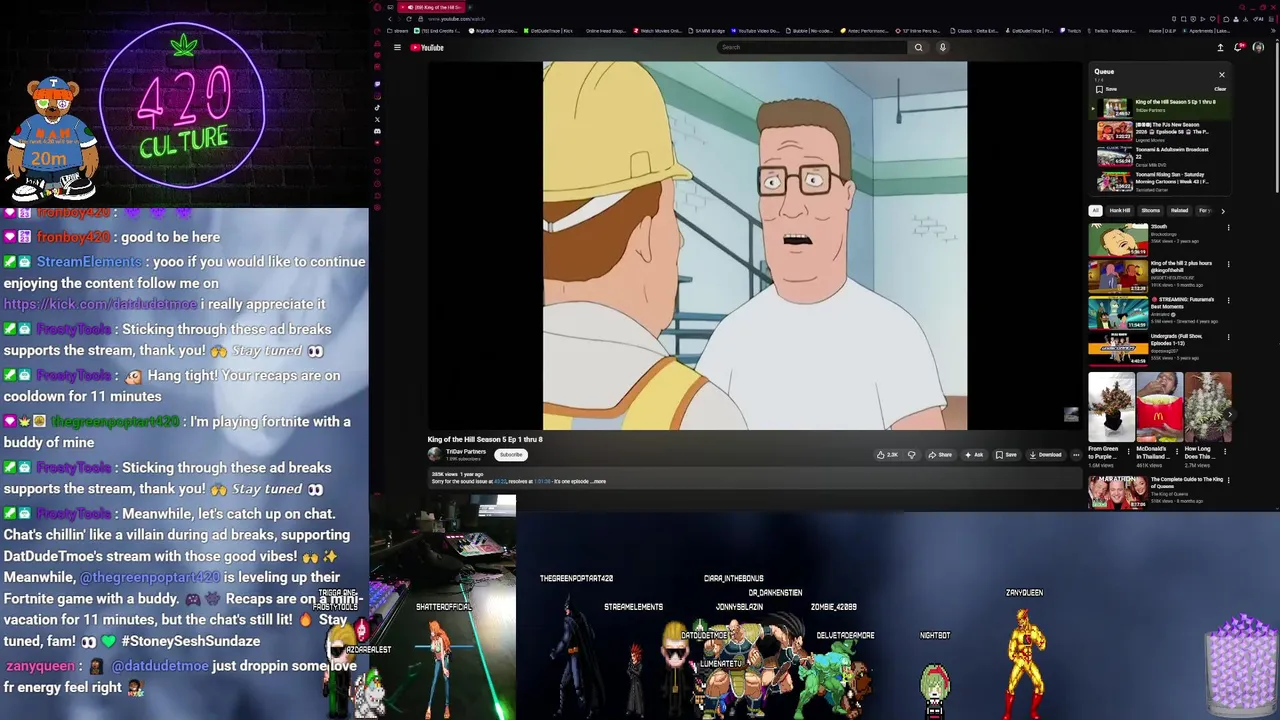
Task: Start voice search with the microphone
Action: (942, 47)
